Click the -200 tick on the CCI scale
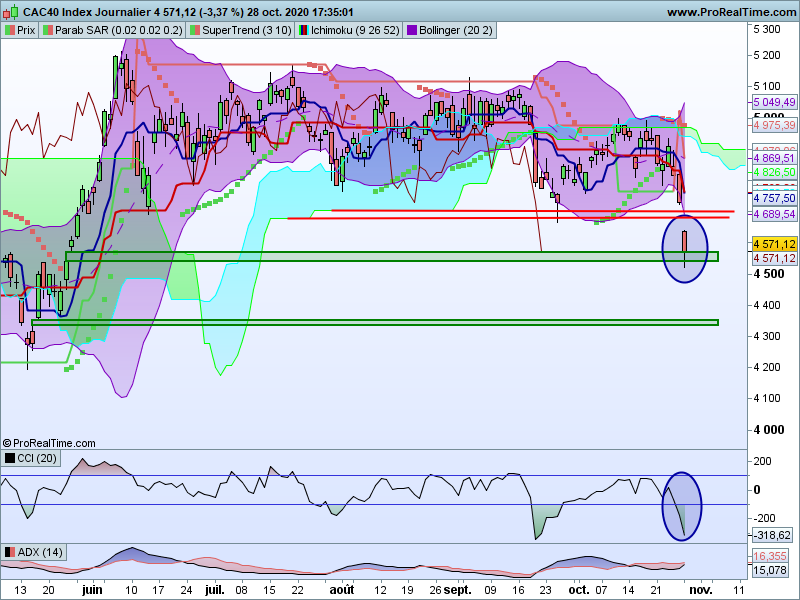800x600 pixels. click(764, 518)
